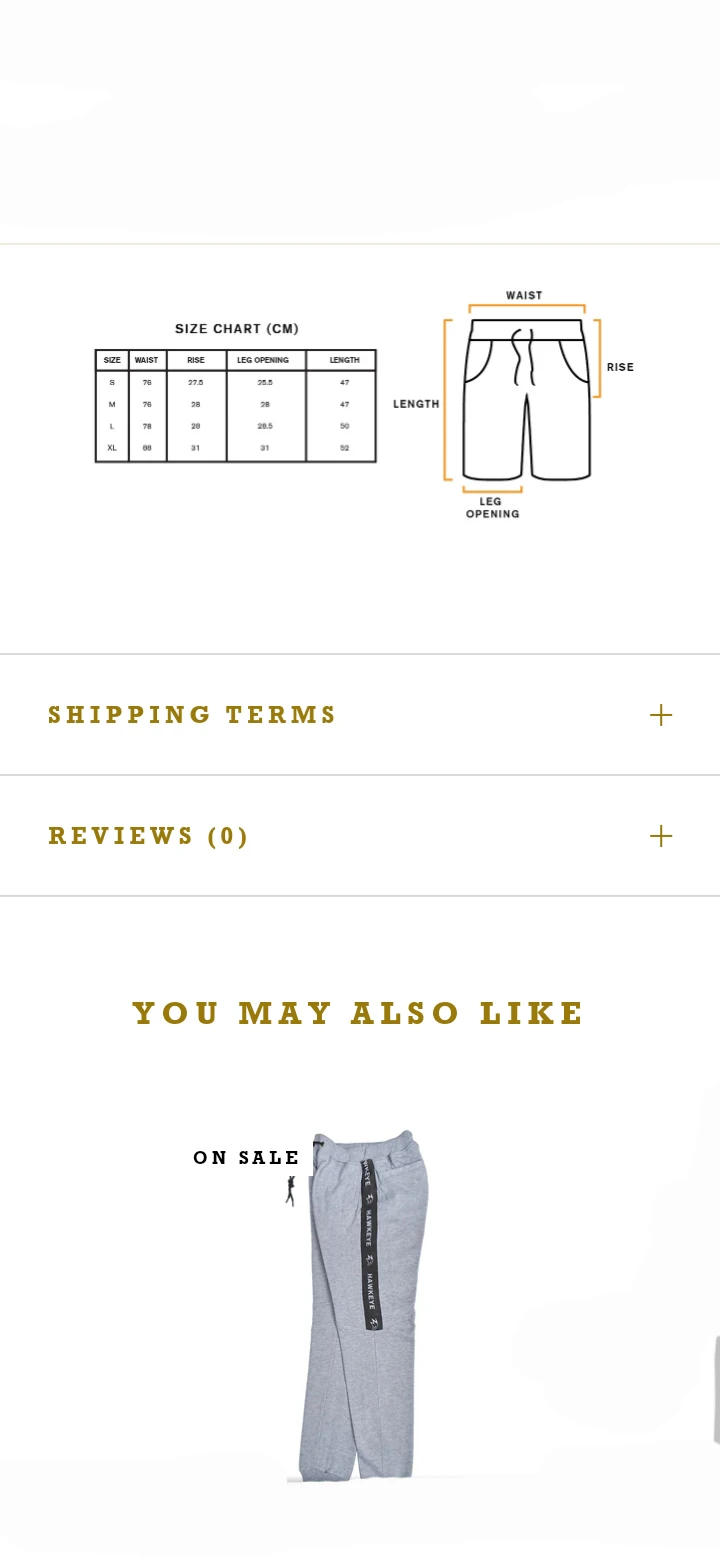Click the Size Chart (CM) title
This screenshot has width=720, height=1560.
point(237,329)
